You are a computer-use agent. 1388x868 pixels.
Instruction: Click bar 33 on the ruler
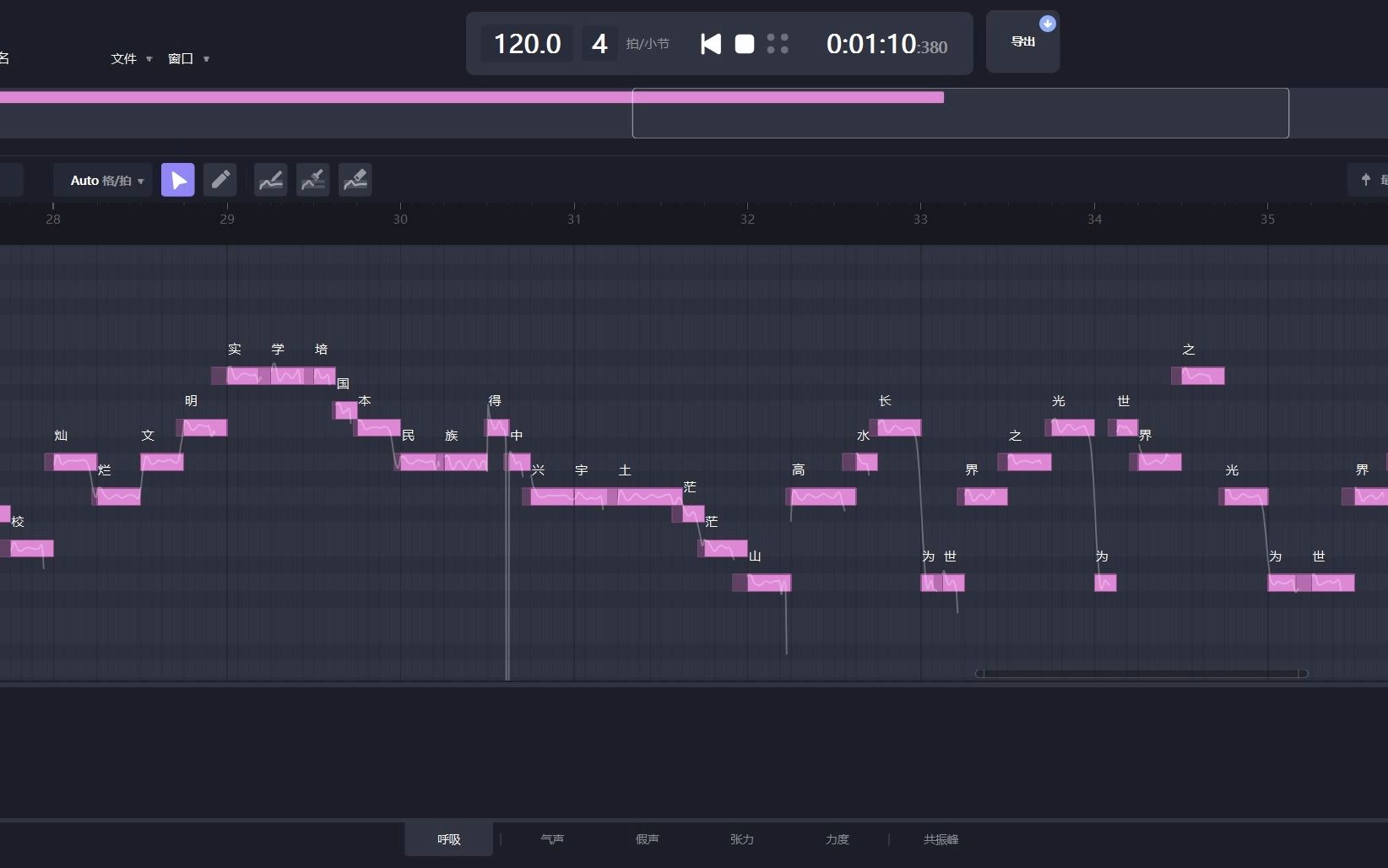point(920,220)
